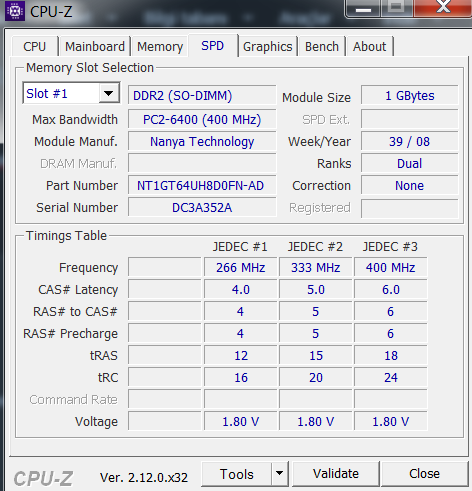Close CPU-Z with the title bar X

443,7
